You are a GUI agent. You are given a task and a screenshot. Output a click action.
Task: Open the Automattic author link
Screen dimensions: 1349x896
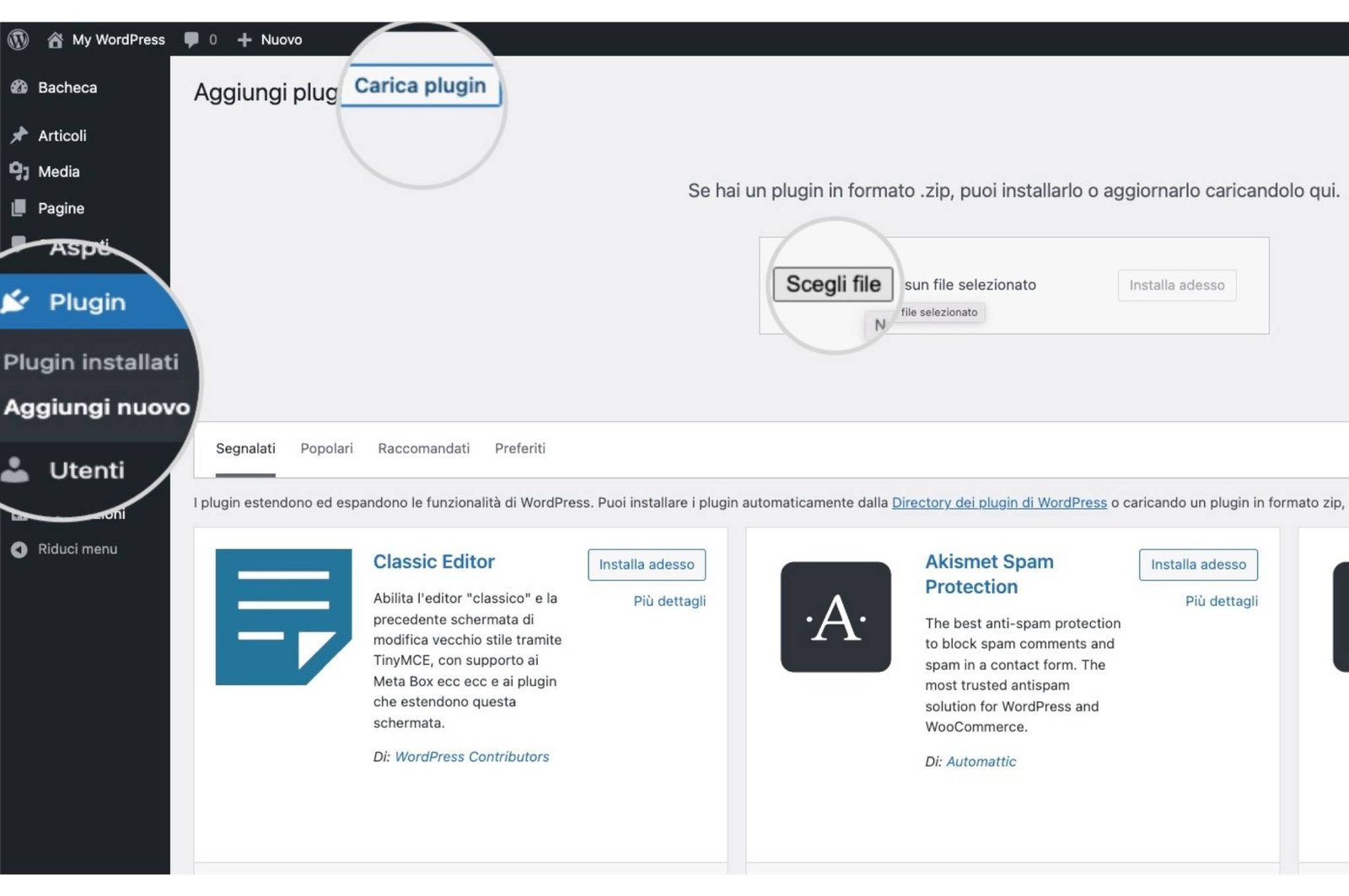981,761
